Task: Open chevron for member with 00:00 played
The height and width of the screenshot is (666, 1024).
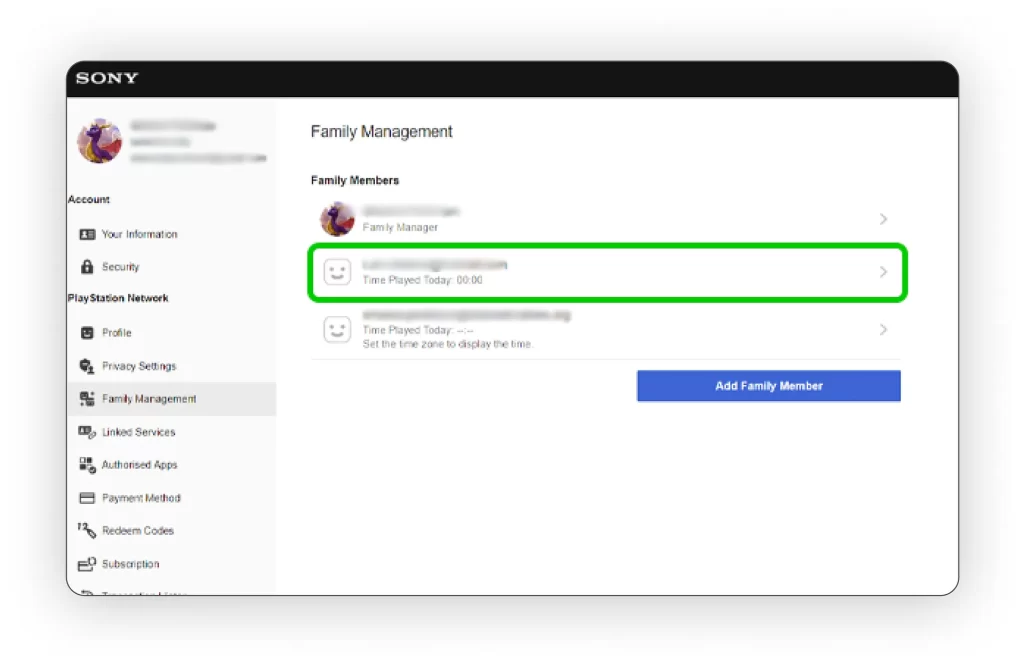Action: [883, 272]
